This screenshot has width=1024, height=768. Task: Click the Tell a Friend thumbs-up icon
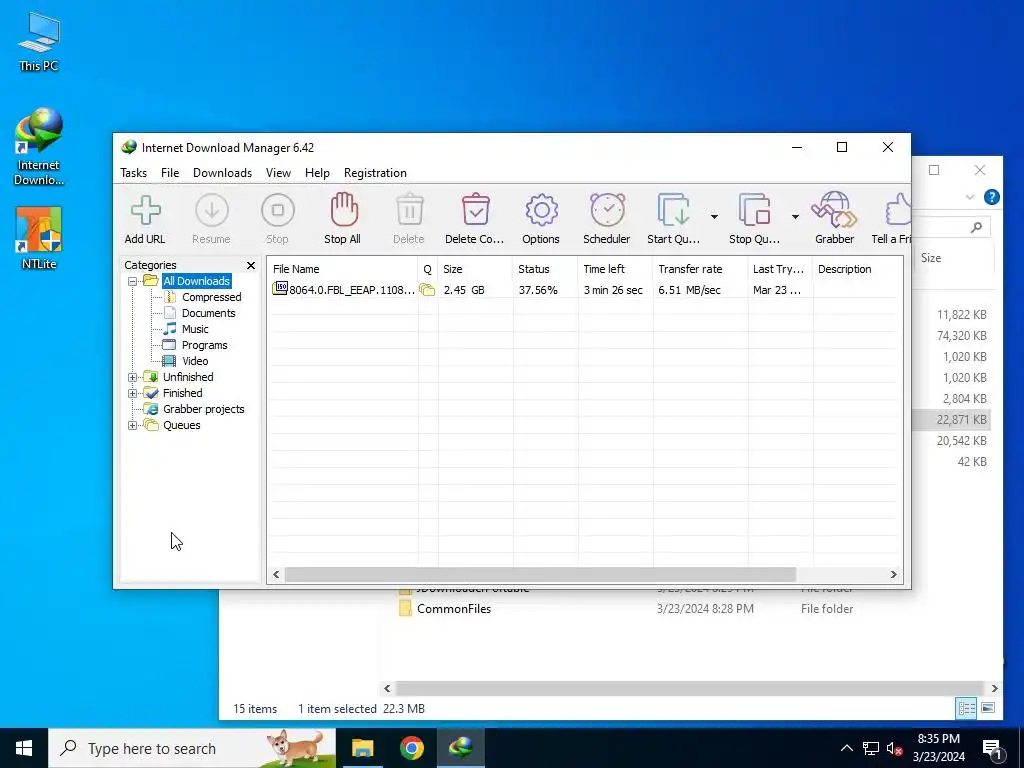pos(898,210)
